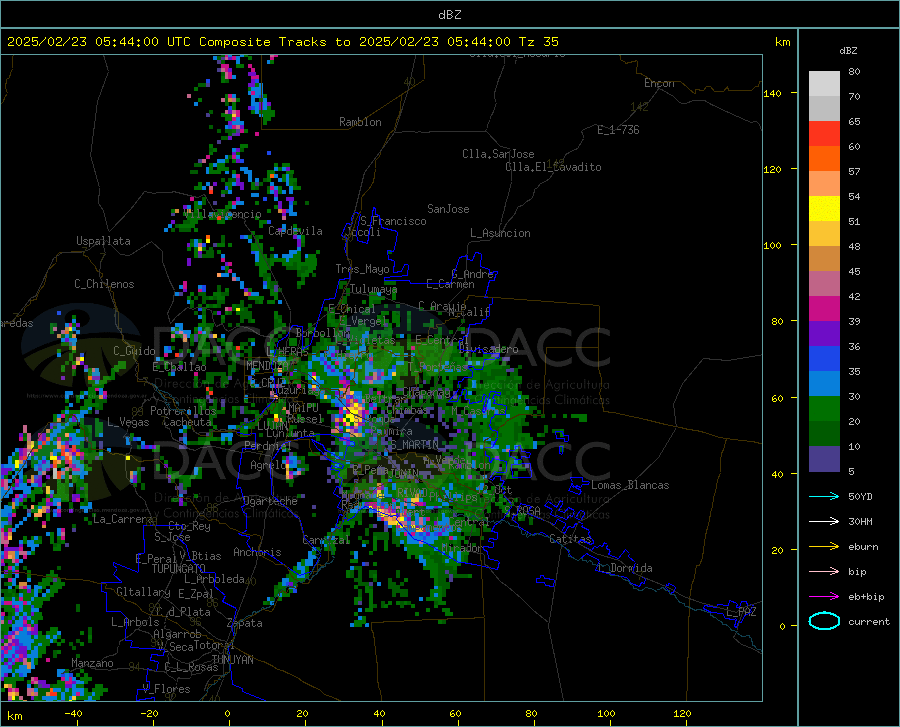
Task: Click the 'Tulumaya' place label
Action: (x=373, y=289)
